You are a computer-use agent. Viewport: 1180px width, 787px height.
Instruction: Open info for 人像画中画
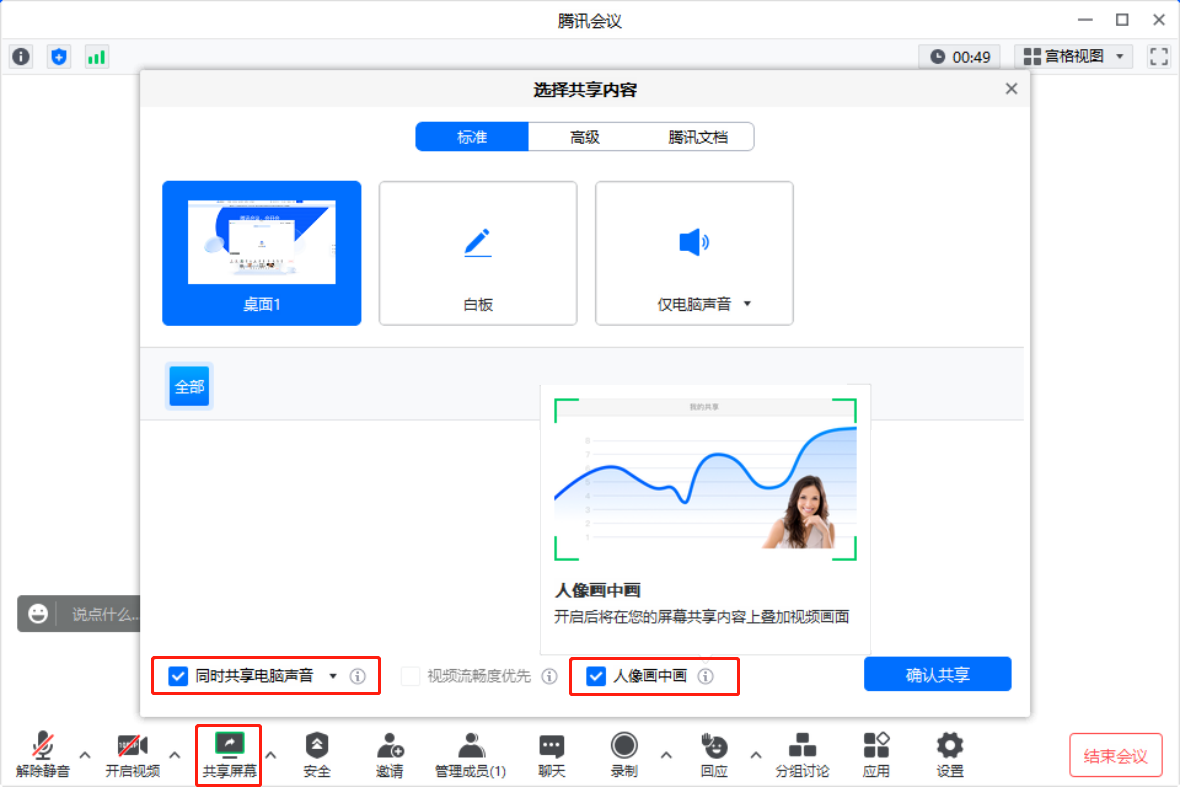[705, 676]
